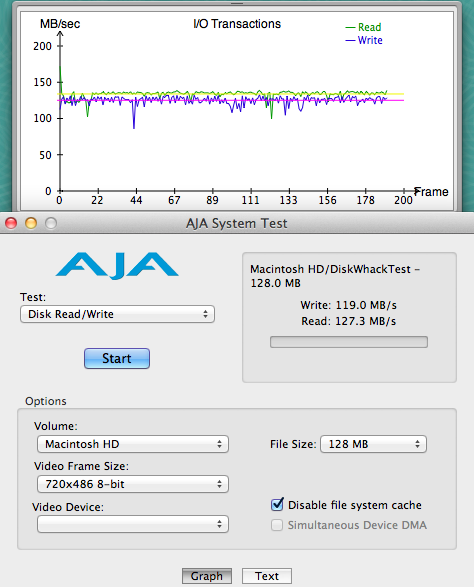This screenshot has height=587, width=474.
Task: Close the AJA System Test window
Action: click(11, 223)
